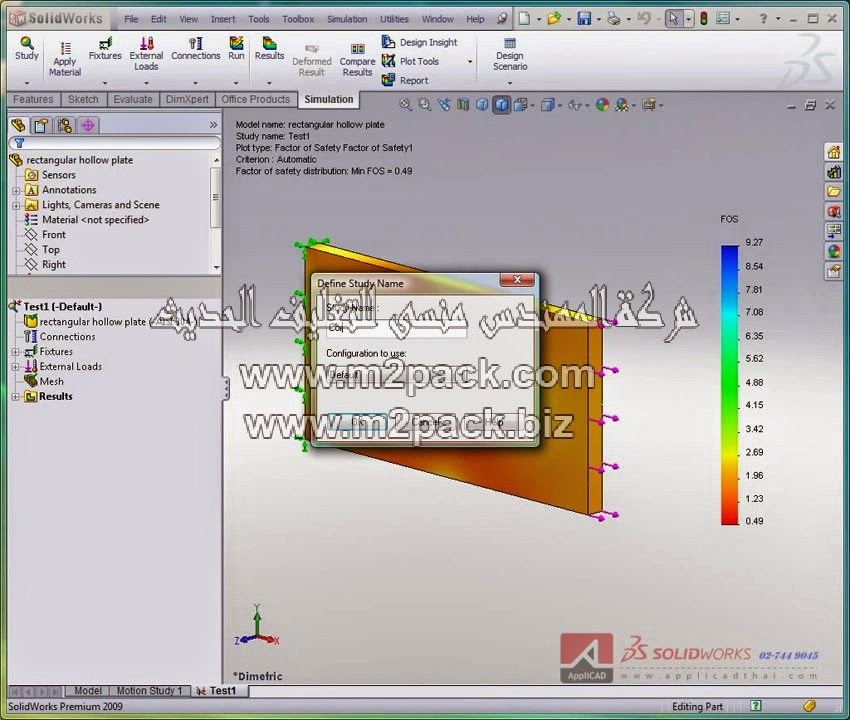Click the Deformed Result button

pos(311,60)
